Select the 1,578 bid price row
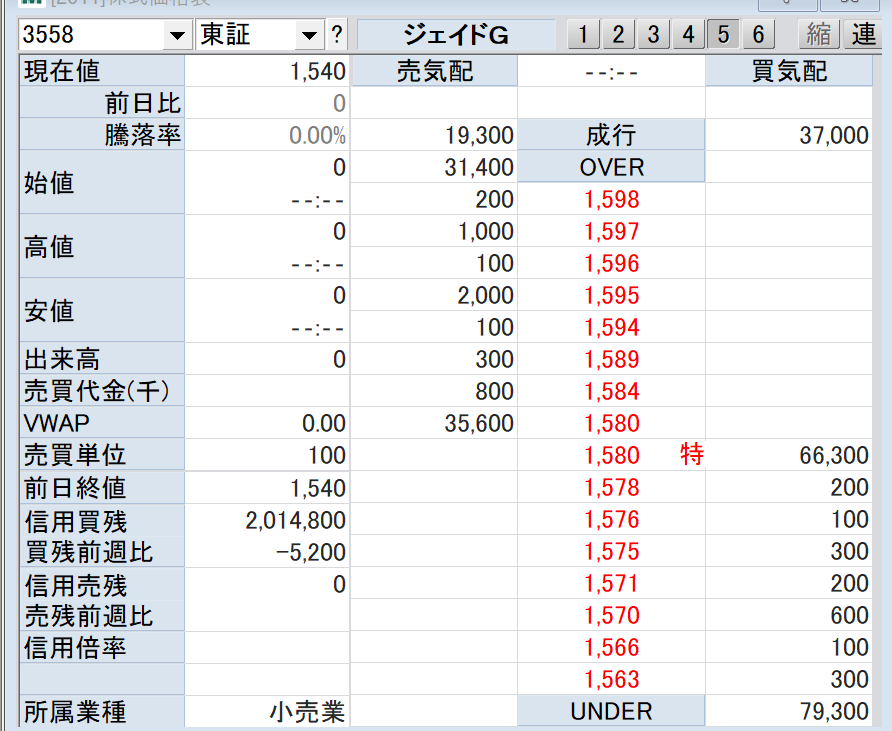Viewport: 892px width, 731px height. (611, 488)
